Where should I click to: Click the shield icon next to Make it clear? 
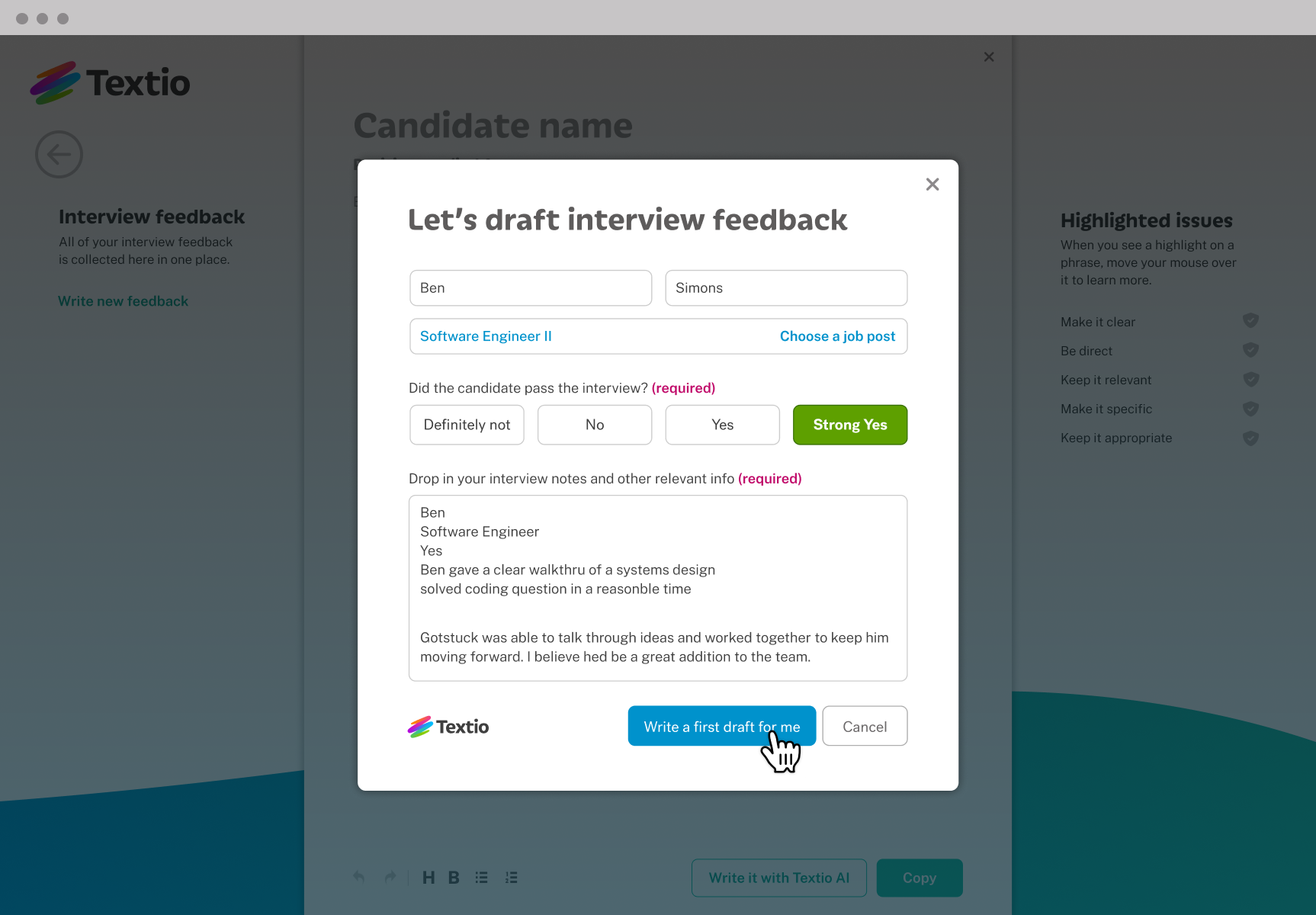[1250, 321]
